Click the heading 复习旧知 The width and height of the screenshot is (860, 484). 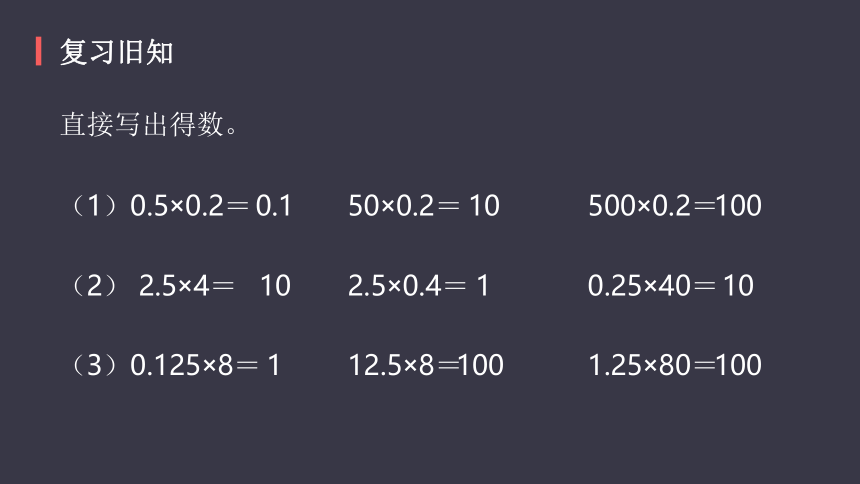(x=116, y=52)
